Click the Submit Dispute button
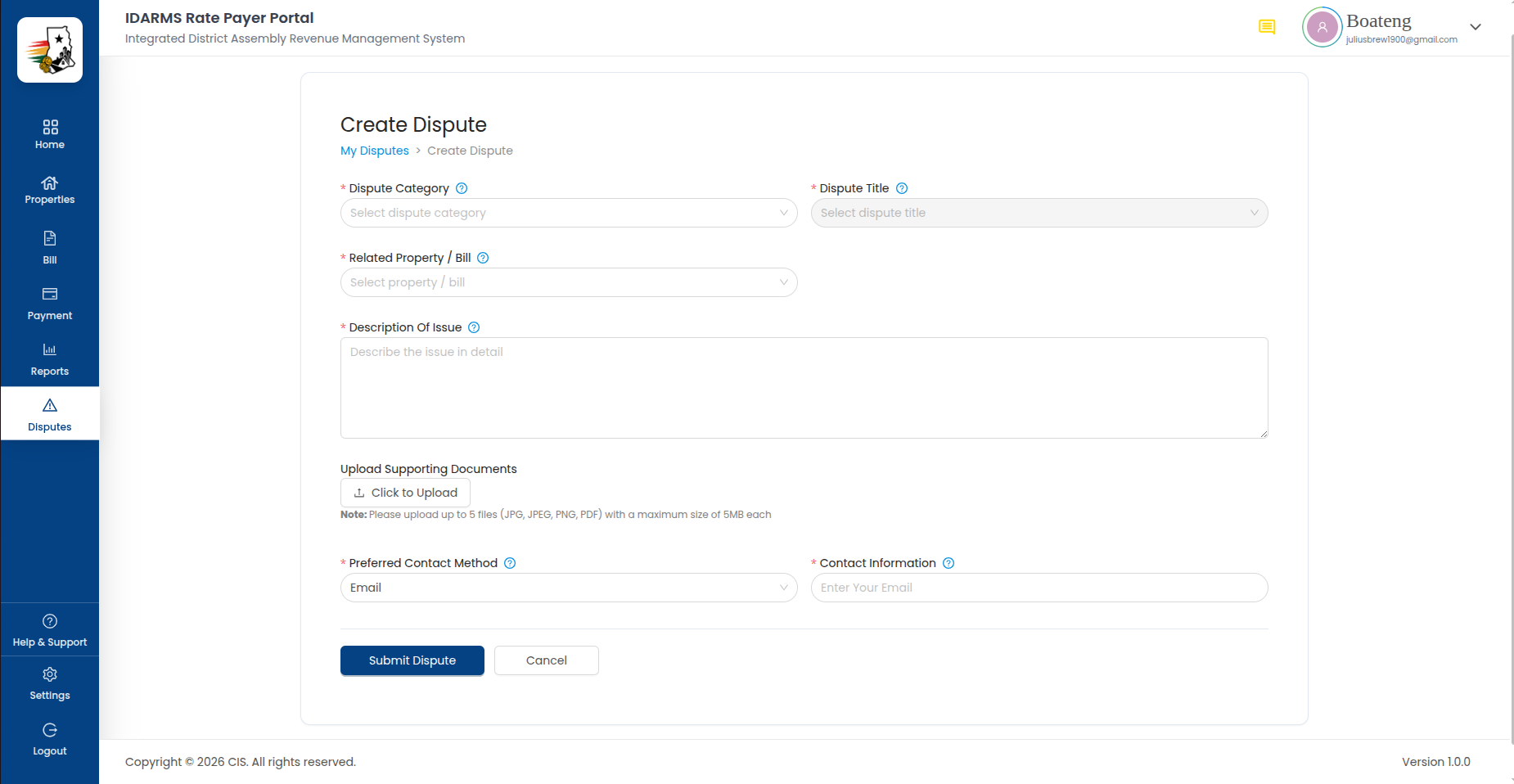This screenshot has height=784, width=1514. click(x=412, y=660)
